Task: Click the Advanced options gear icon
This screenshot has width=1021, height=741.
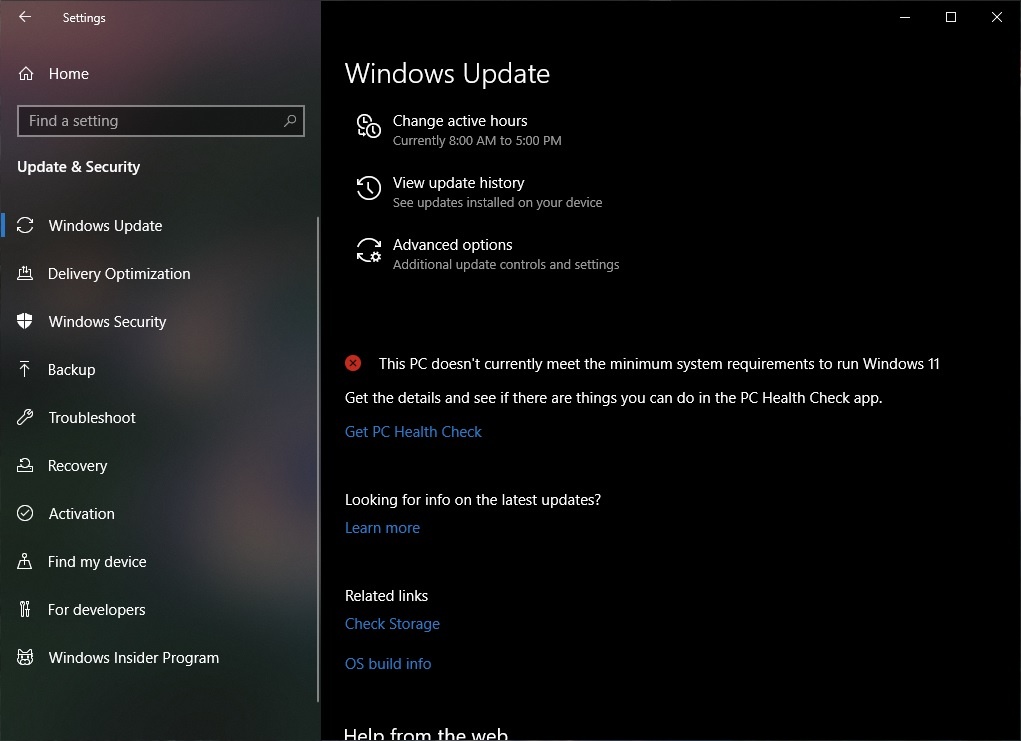Action: point(369,250)
